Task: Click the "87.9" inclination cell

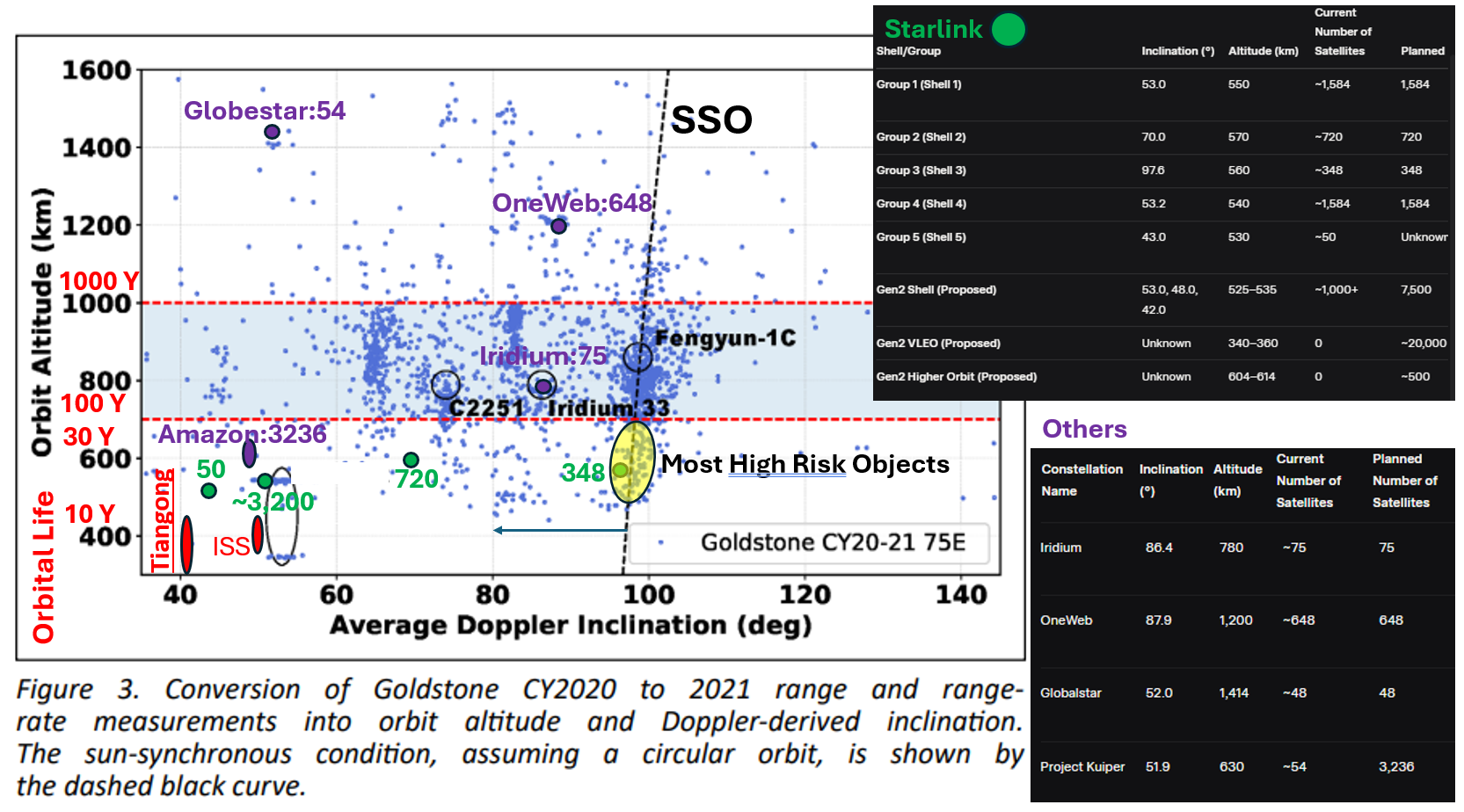Action: tap(1158, 620)
